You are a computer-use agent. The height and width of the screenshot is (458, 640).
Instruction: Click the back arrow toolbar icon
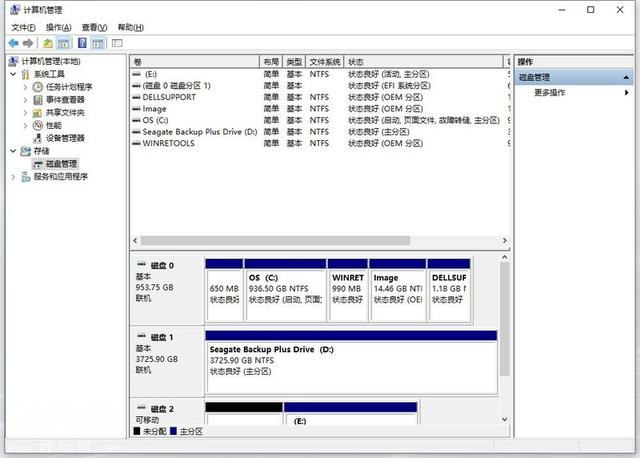13,43
